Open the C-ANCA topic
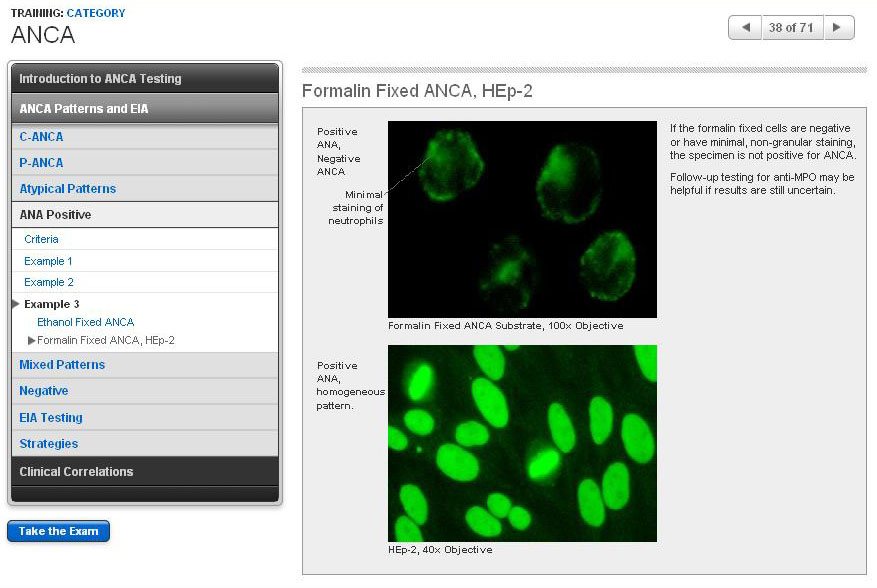Viewport: 877px width, 588px height. pyautogui.click(x=41, y=137)
